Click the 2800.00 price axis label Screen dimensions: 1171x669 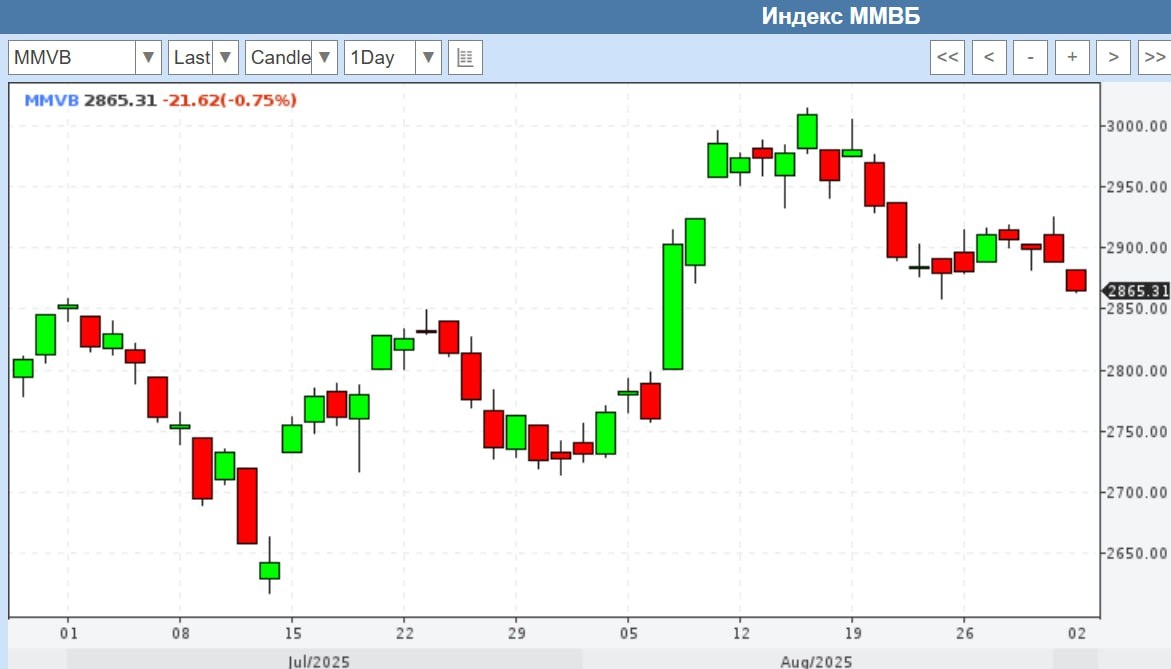(x=1137, y=370)
